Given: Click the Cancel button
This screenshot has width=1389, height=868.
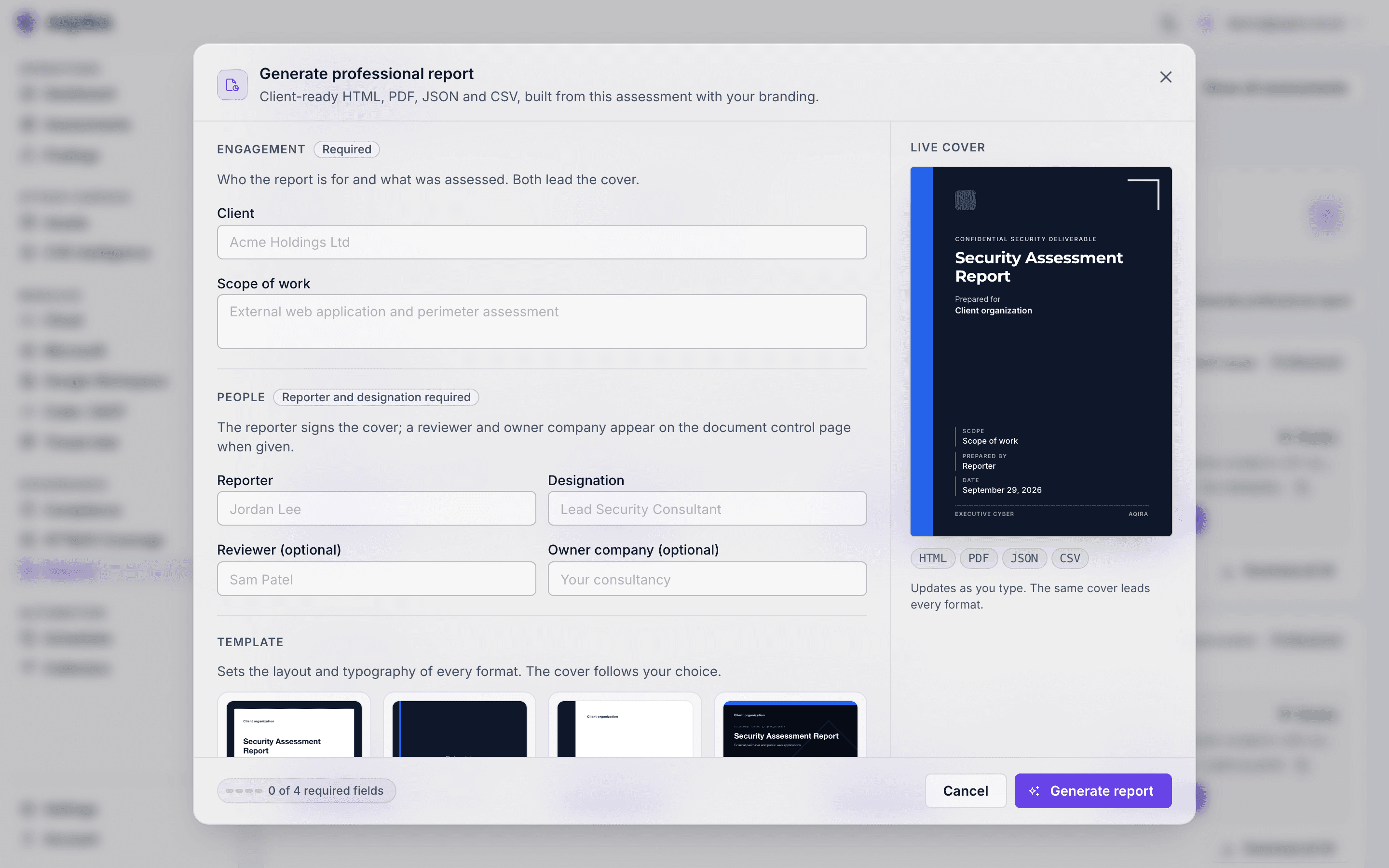Looking at the screenshot, I should [966, 790].
